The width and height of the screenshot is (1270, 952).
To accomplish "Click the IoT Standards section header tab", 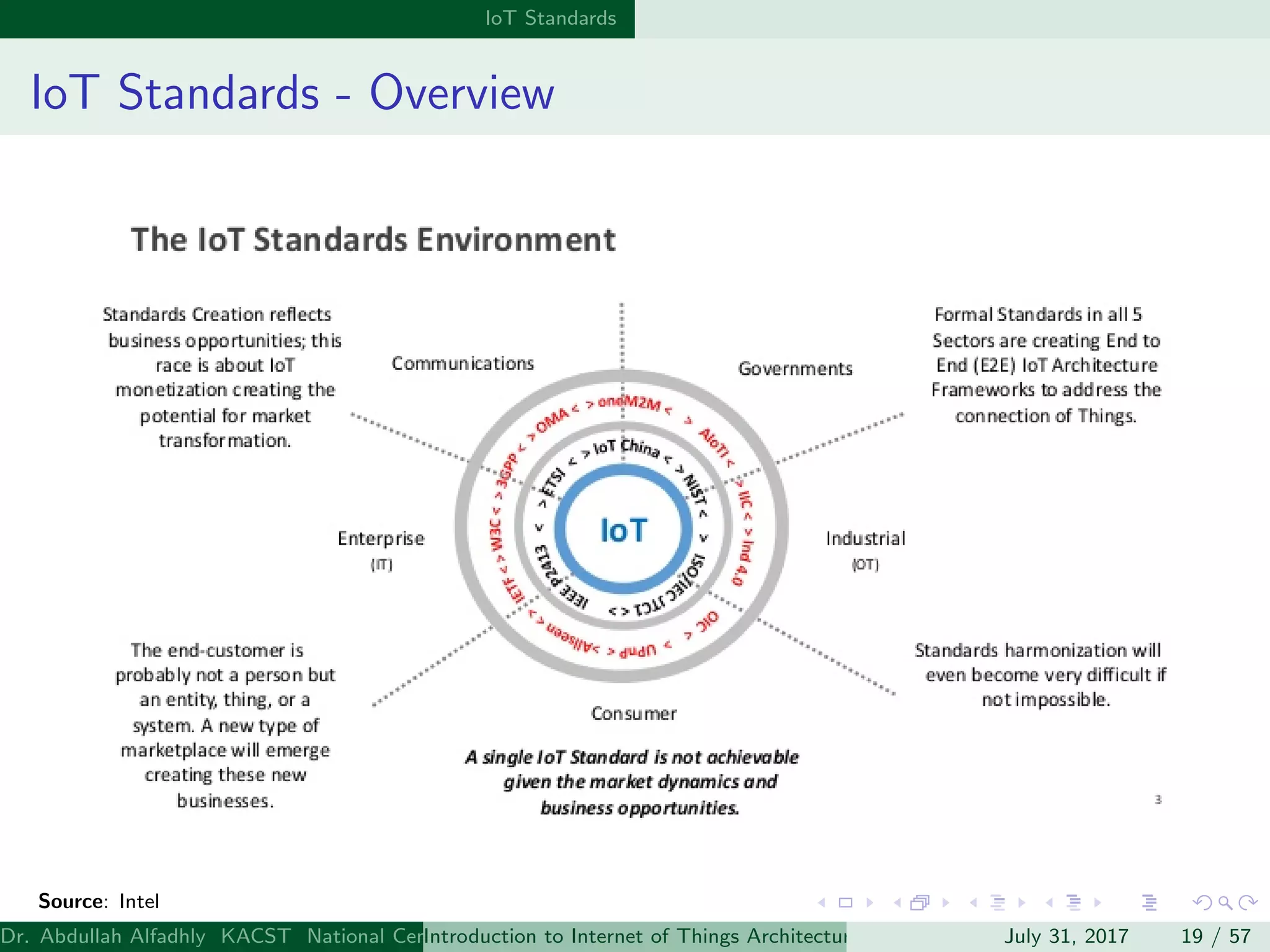I will (550, 18).
